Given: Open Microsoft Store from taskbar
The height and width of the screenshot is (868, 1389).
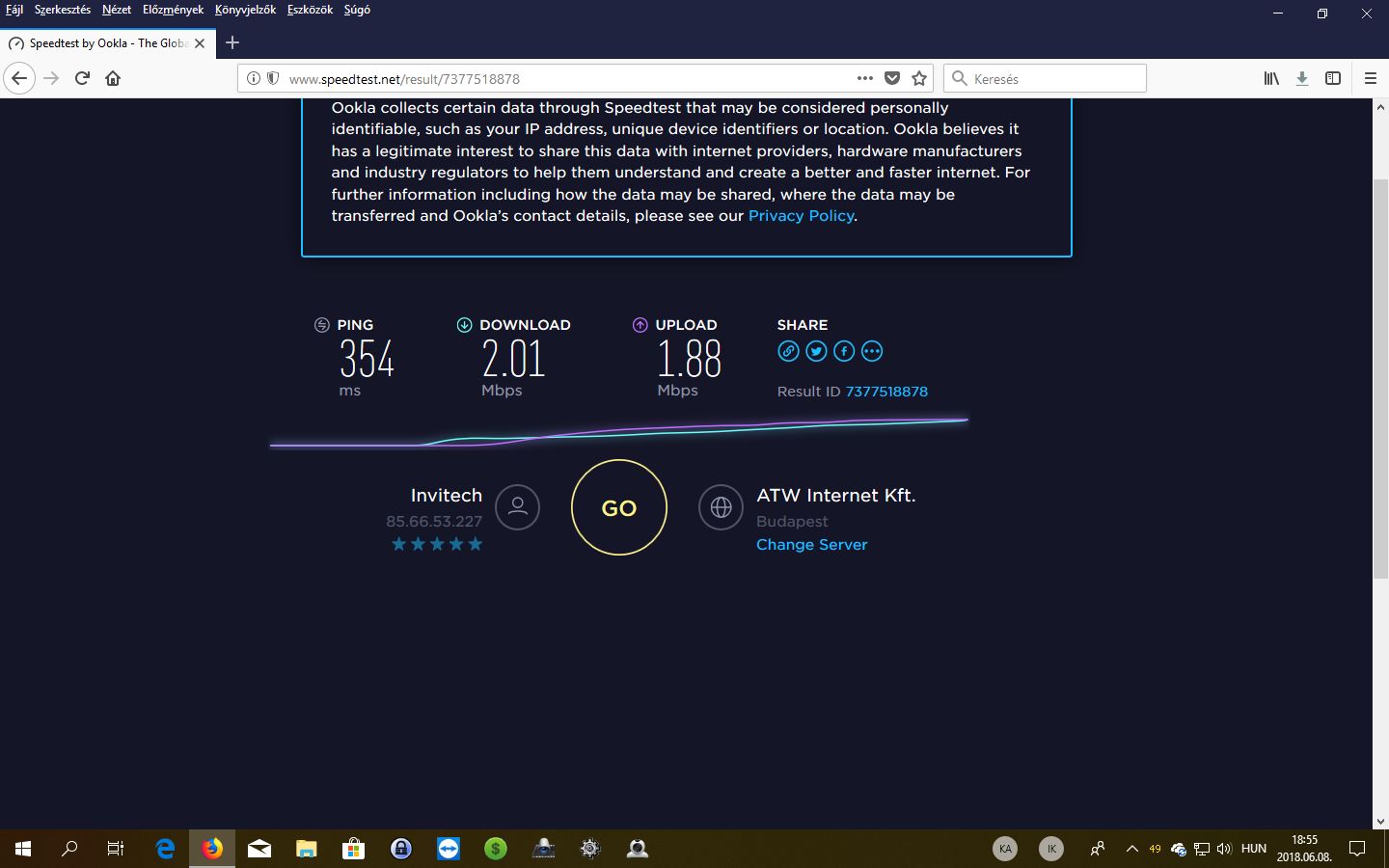Looking at the screenshot, I should click(354, 849).
